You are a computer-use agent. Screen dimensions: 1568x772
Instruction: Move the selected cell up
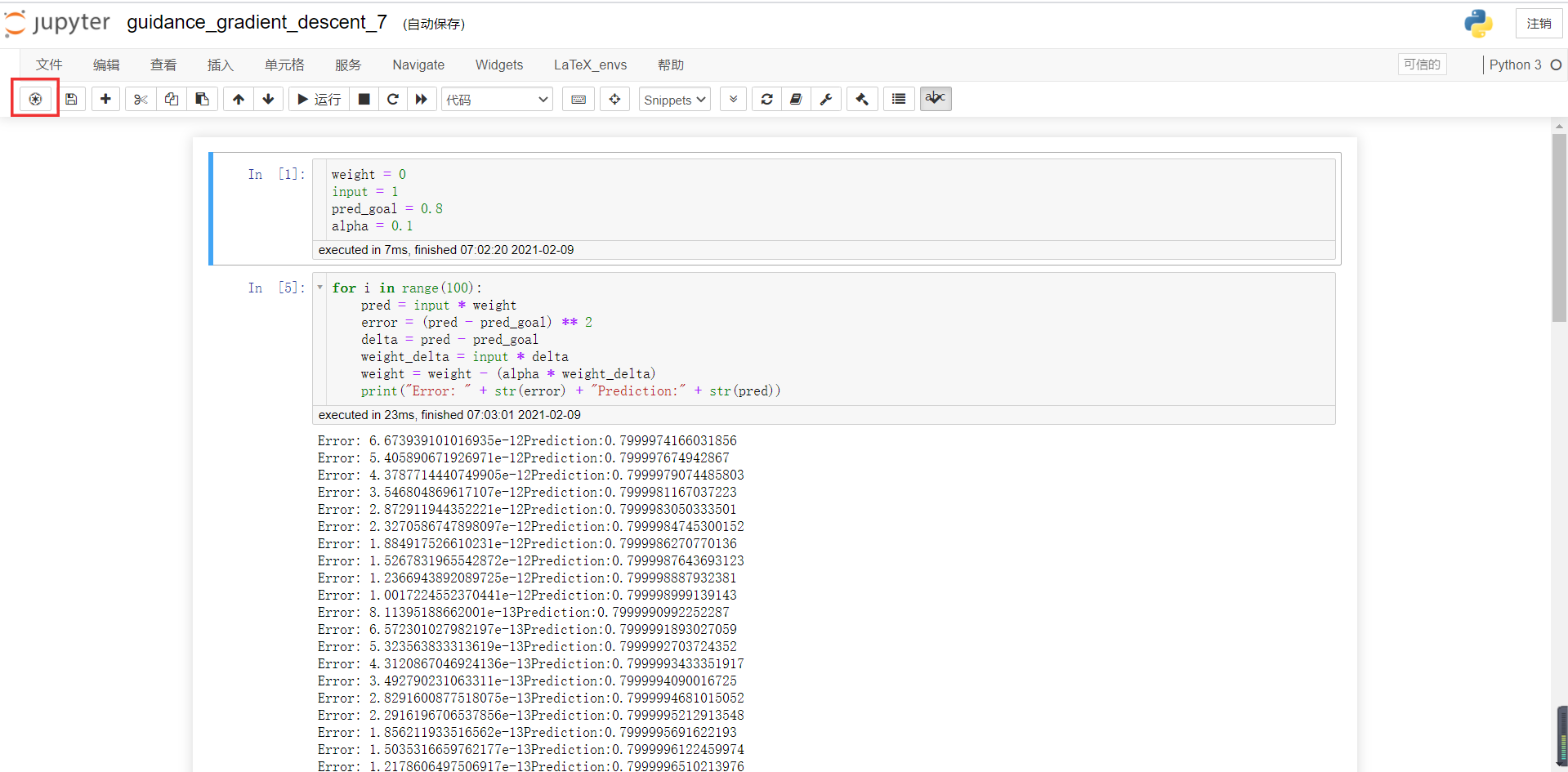[x=239, y=99]
